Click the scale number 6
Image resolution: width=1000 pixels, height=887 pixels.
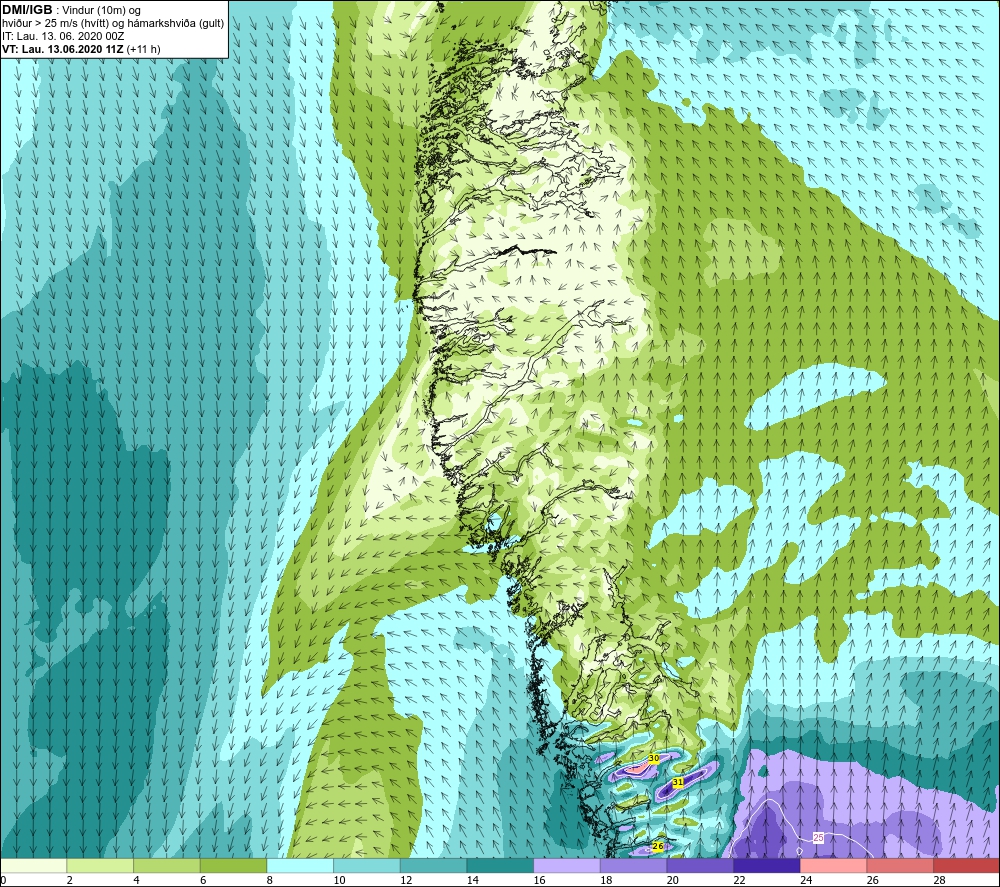click(x=203, y=880)
